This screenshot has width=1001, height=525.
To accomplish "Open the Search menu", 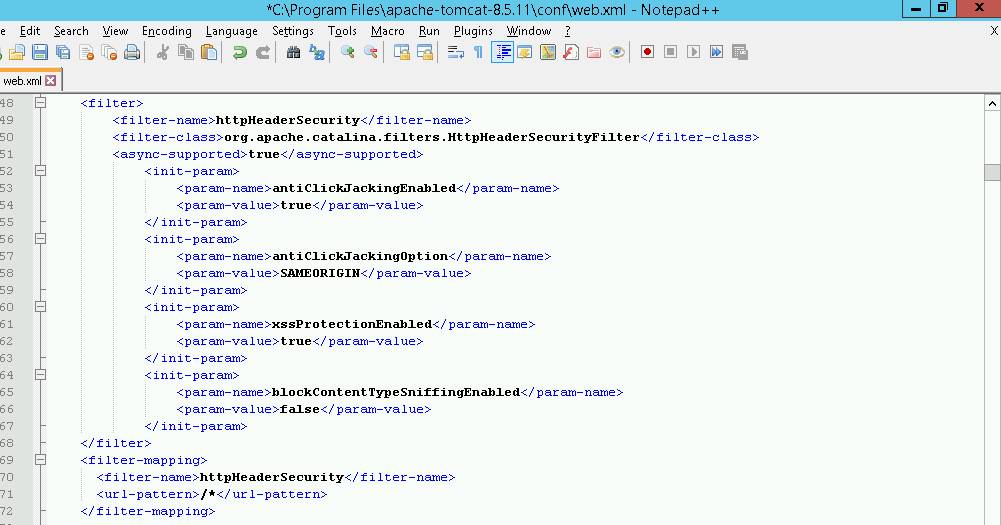I will [x=71, y=31].
